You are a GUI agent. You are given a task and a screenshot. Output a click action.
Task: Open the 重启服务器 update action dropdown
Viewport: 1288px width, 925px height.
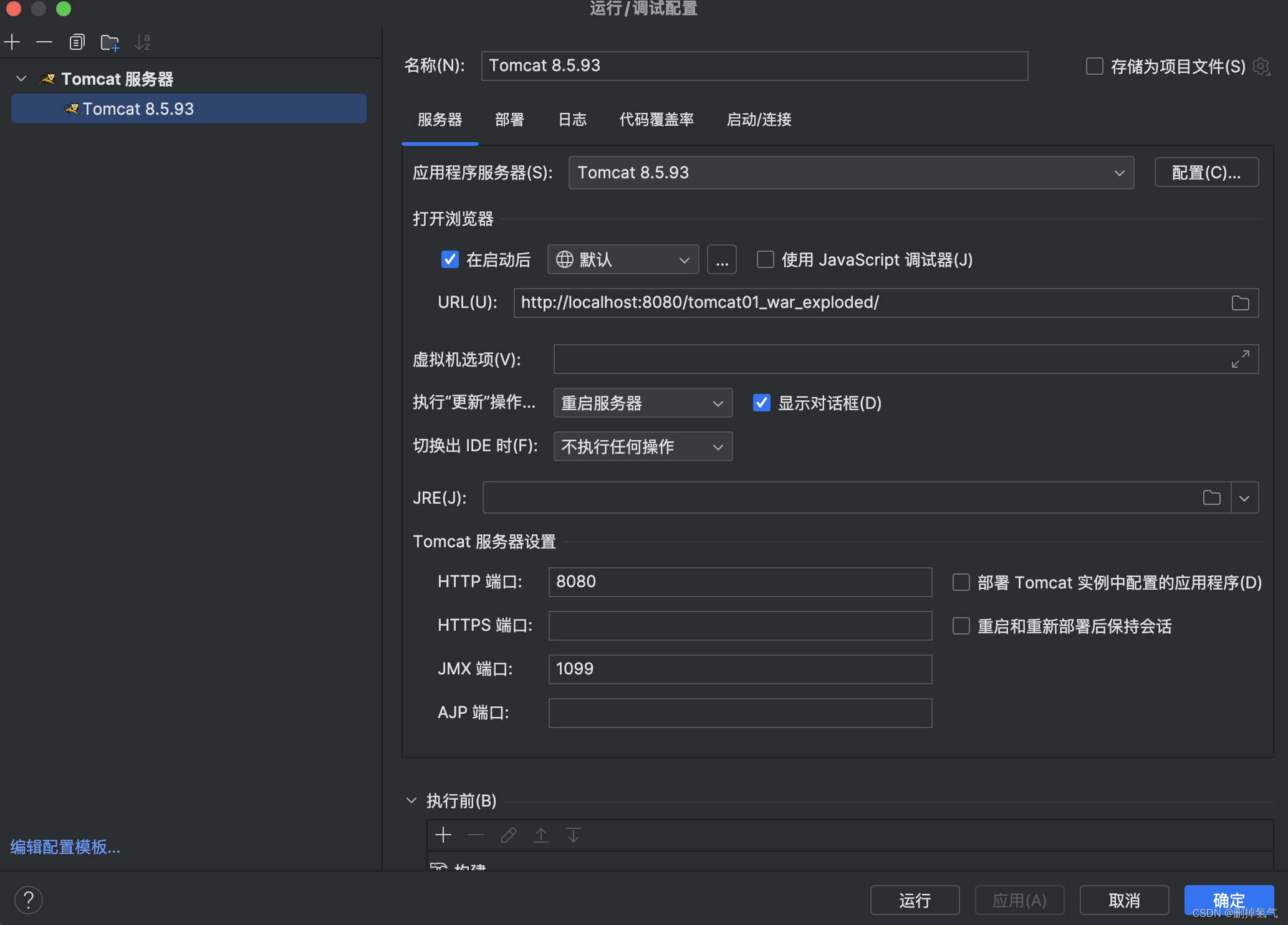click(643, 403)
